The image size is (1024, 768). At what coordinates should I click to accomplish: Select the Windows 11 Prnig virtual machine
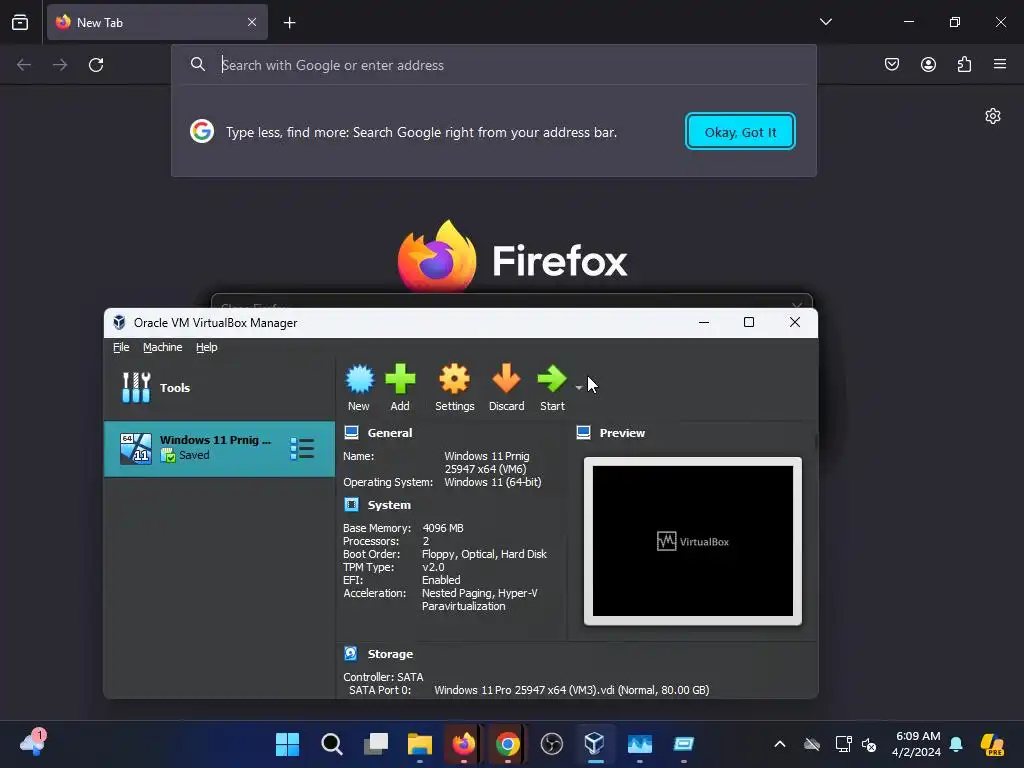coord(219,449)
